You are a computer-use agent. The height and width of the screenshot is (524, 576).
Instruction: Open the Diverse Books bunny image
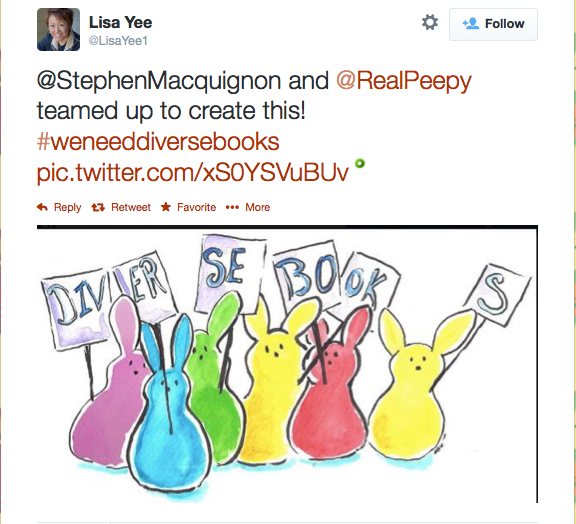tap(287, 364)
